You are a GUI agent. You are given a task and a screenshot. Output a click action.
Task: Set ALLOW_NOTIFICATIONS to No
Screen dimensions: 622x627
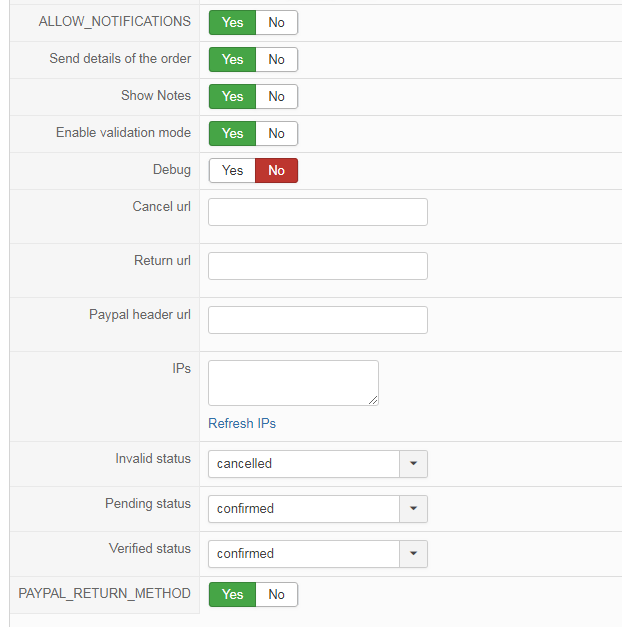point(276,22)
